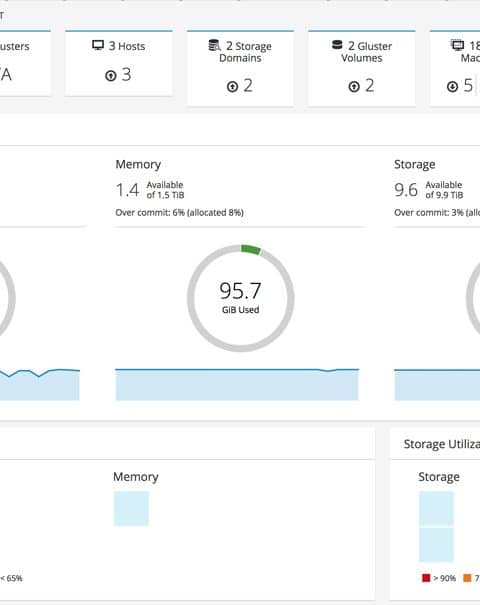Click the '< 65%' legend text
The image size is (480, 605).
[x=12, y=578]
